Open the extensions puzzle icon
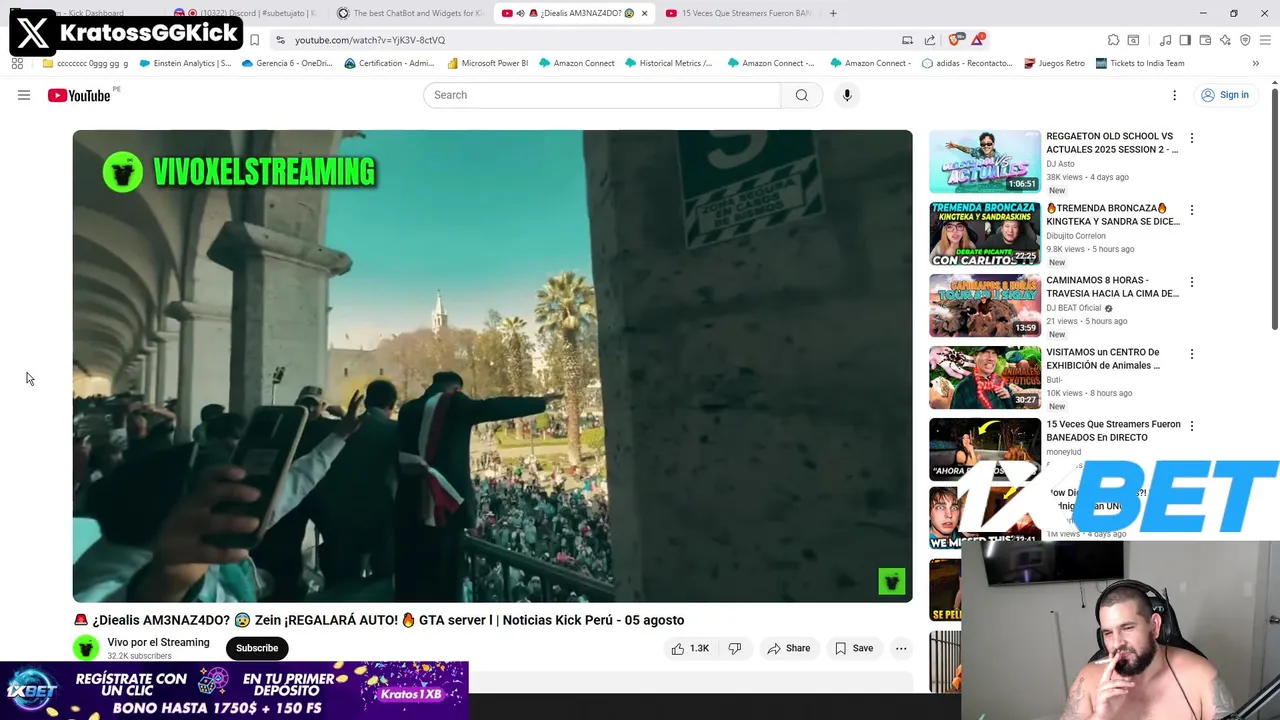1280x720 pixels. [x=1113, y=40]
